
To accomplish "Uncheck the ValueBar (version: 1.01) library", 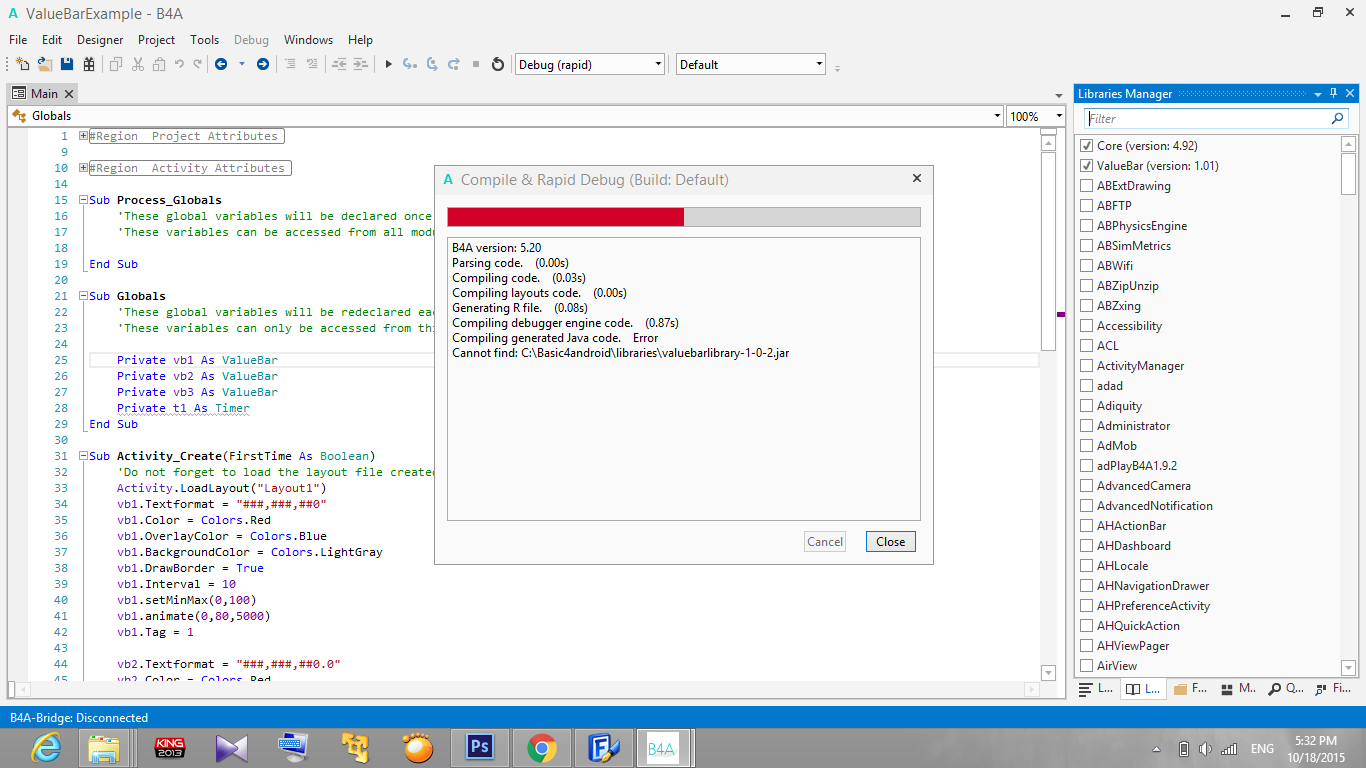I will [1087, 166].
